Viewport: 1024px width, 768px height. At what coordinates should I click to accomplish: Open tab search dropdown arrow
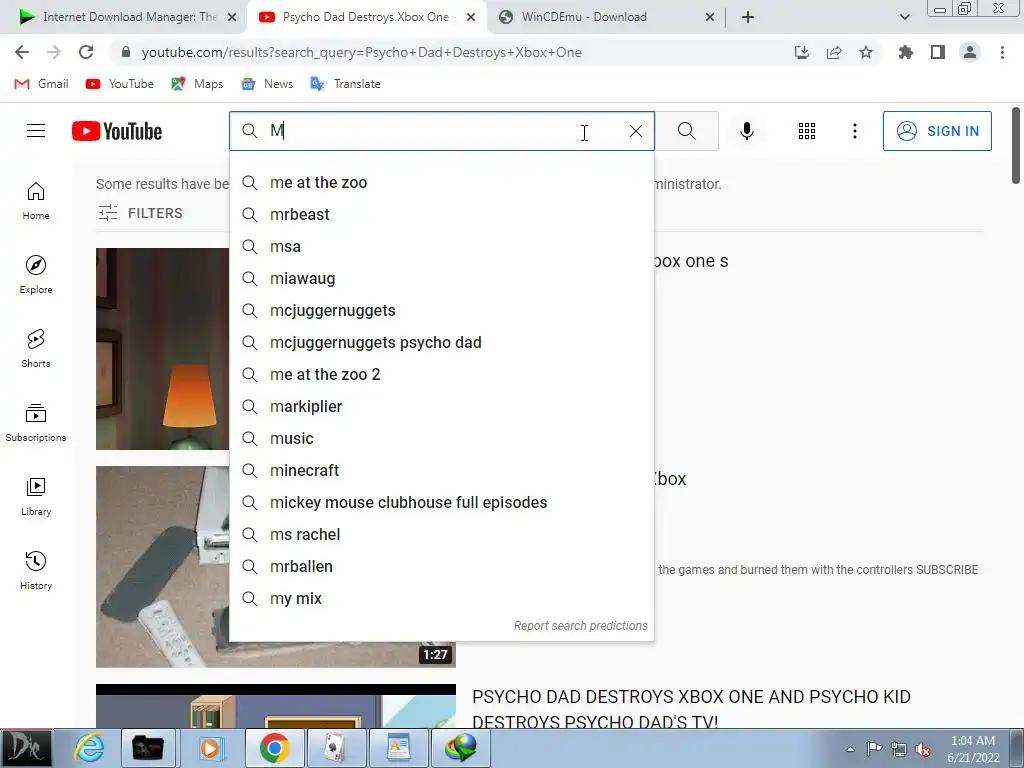(904, 17)
